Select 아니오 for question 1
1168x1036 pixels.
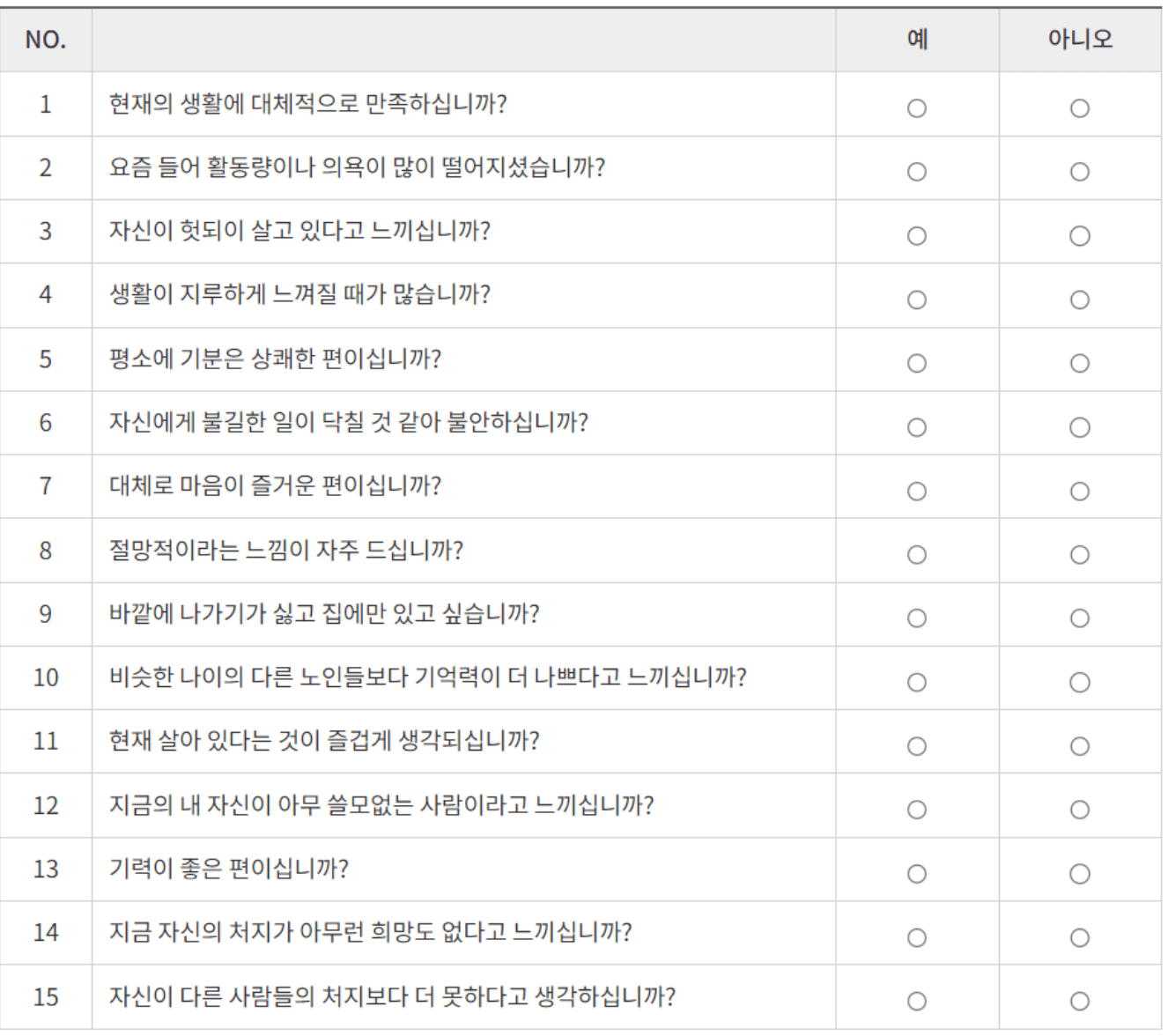click(1082, 105)
